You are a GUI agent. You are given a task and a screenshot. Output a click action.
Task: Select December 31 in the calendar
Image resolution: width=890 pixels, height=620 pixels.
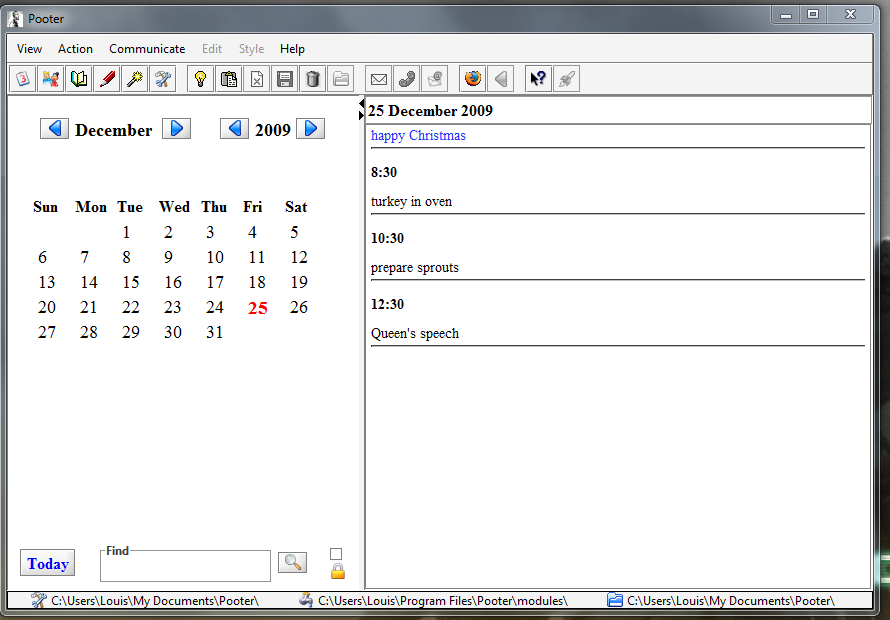coord(215,332)
